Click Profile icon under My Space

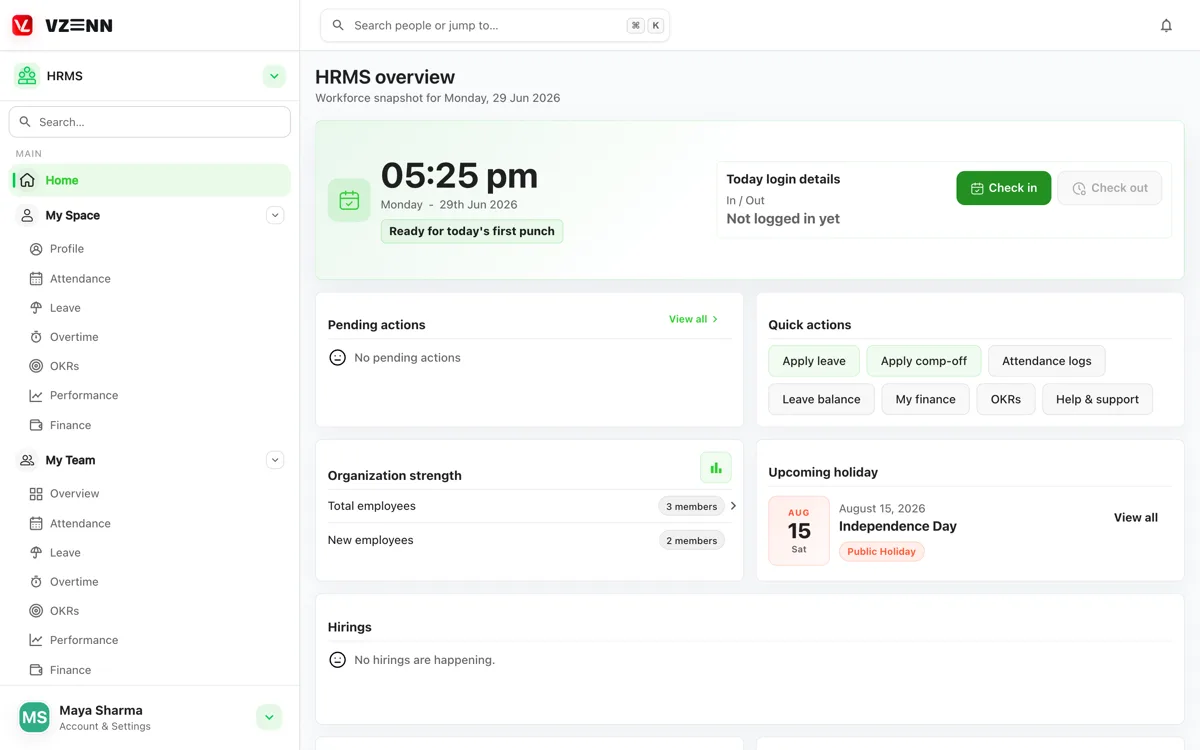36,249
